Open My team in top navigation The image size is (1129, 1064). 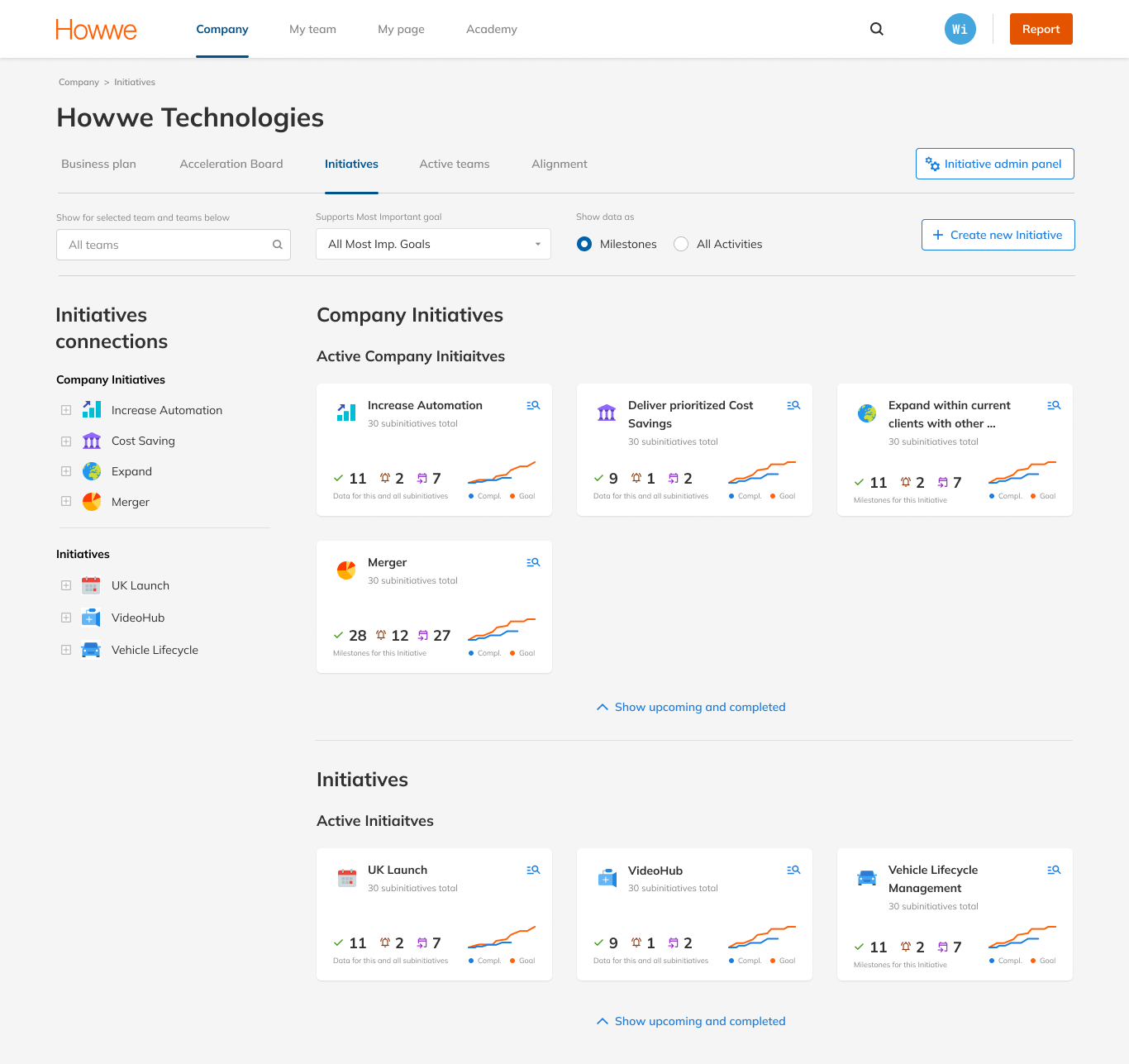[x=312, y=29]
